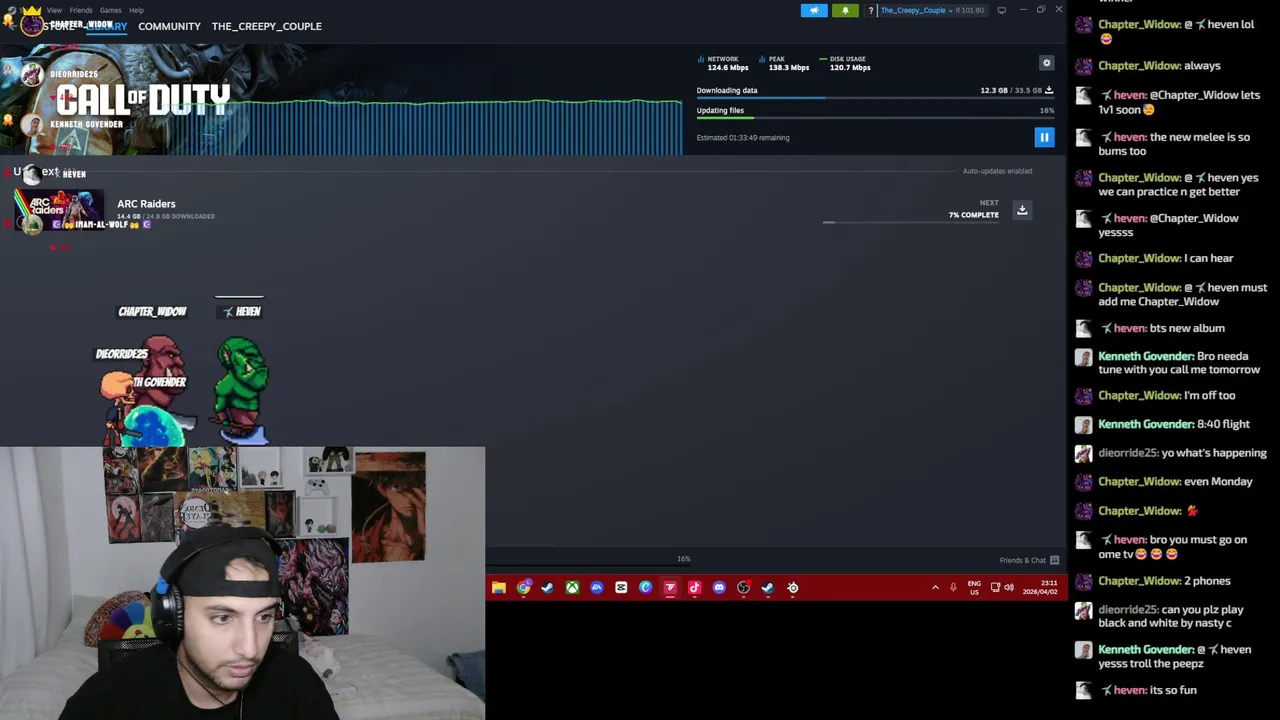Click the 7% COMPLETE label
Image resolution: width=1280 pixels, height=720 pixels.
click(x=974, y=215)
